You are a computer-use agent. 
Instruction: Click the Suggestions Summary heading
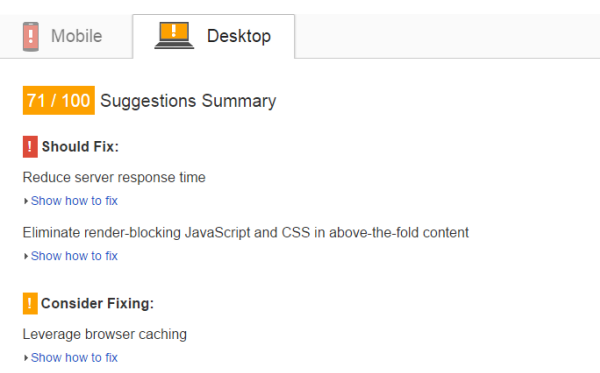click(188, 101)
